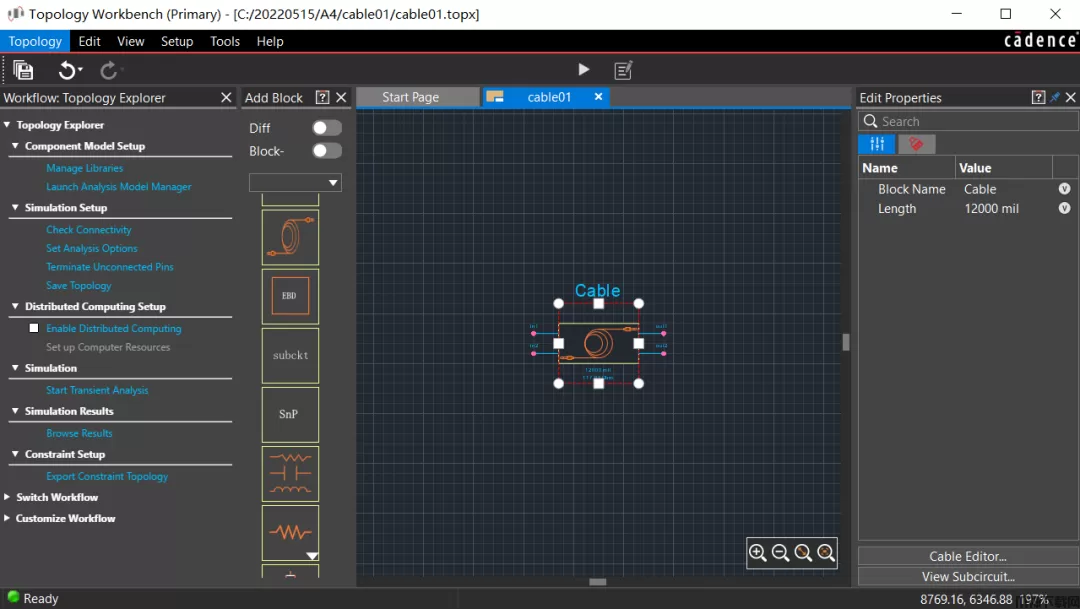Start simulation with the play icon
This screenshot has height=609, width=1080.
[584, 70]
